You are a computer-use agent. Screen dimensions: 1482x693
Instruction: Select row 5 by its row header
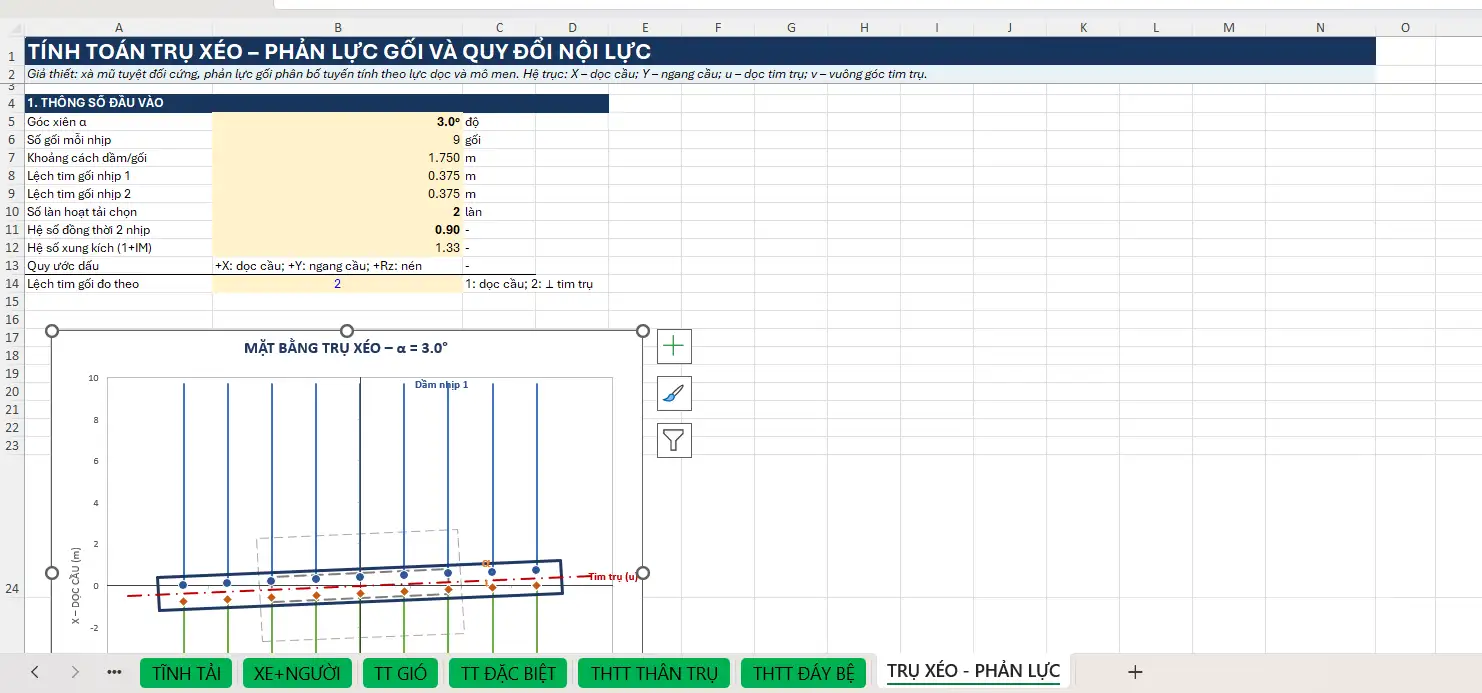pos(12,122)
